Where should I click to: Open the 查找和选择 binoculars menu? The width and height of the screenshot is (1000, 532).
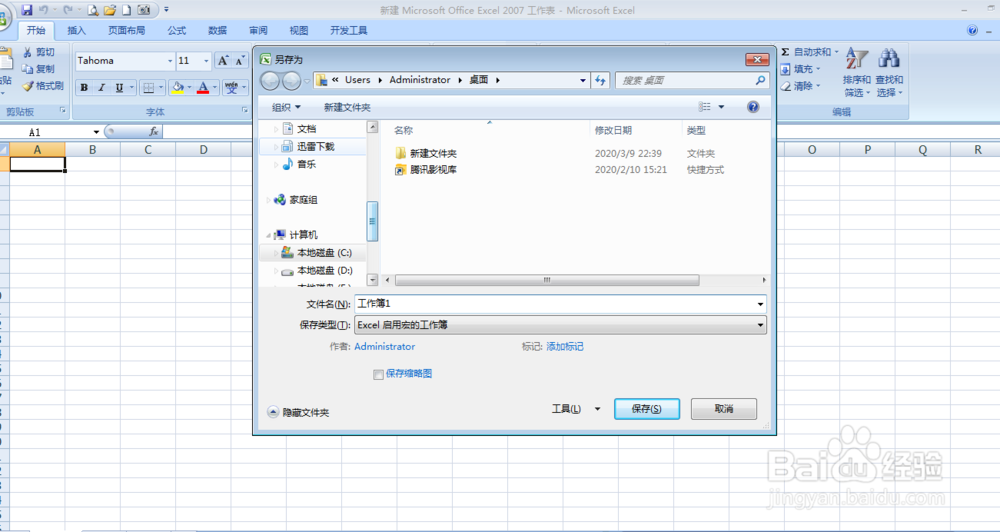pos(889,72)
